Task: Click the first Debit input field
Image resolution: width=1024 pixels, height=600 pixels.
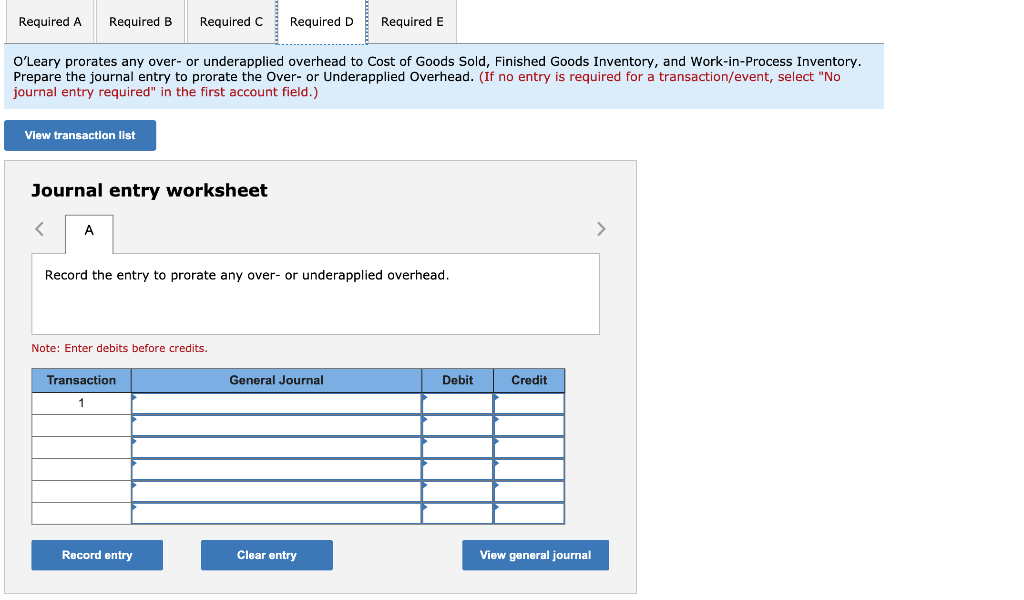Action: pos(456,403)
